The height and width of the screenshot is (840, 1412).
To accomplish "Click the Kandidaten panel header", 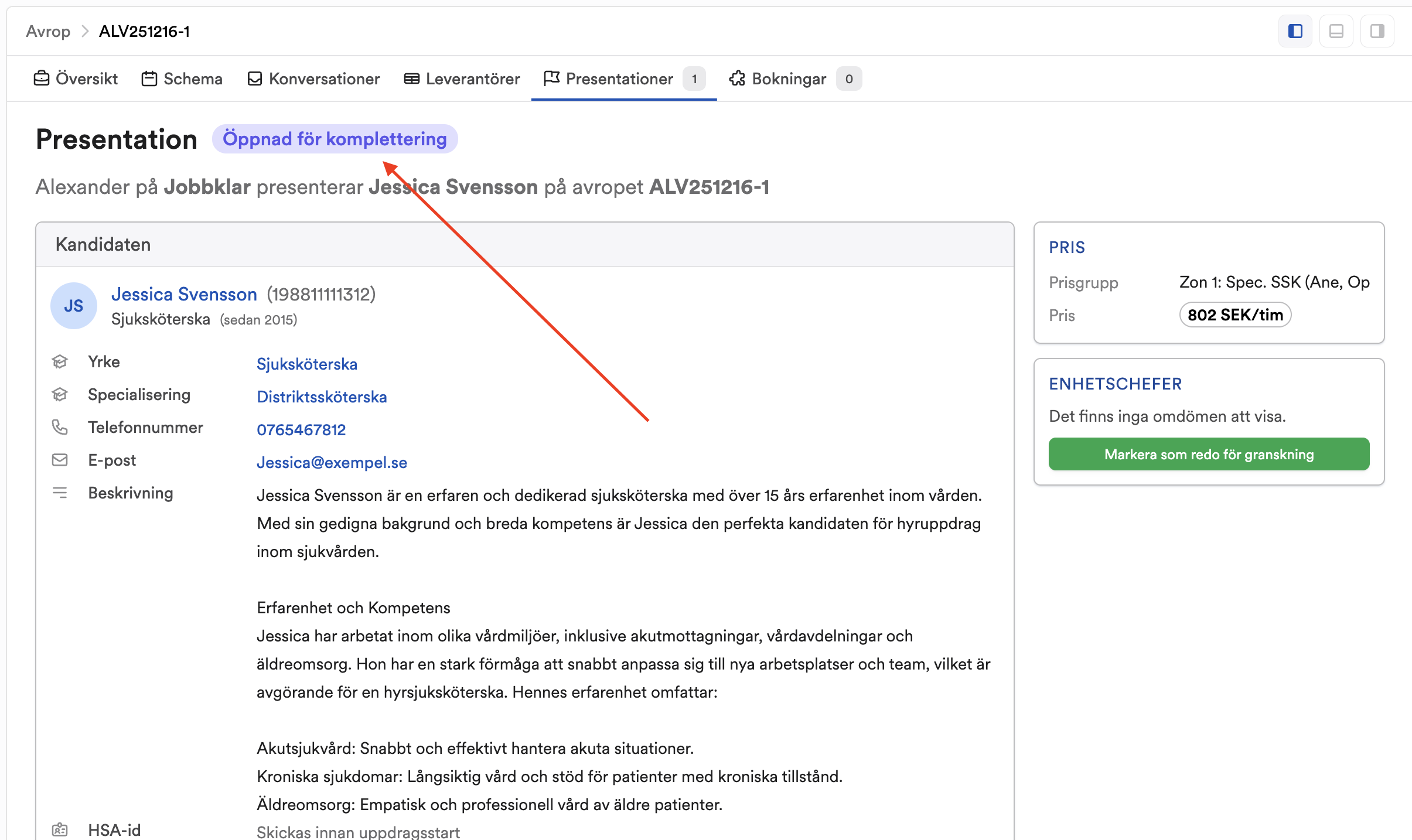I will pyautogui.click(x=524, y=244).
